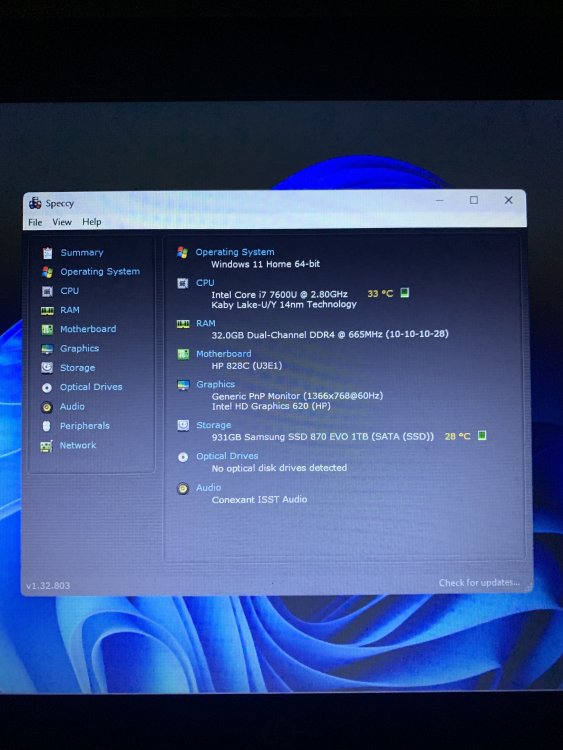Click the RAM heading in summary panel
This screenshot has width=563, height=750.
pos(206,323)
